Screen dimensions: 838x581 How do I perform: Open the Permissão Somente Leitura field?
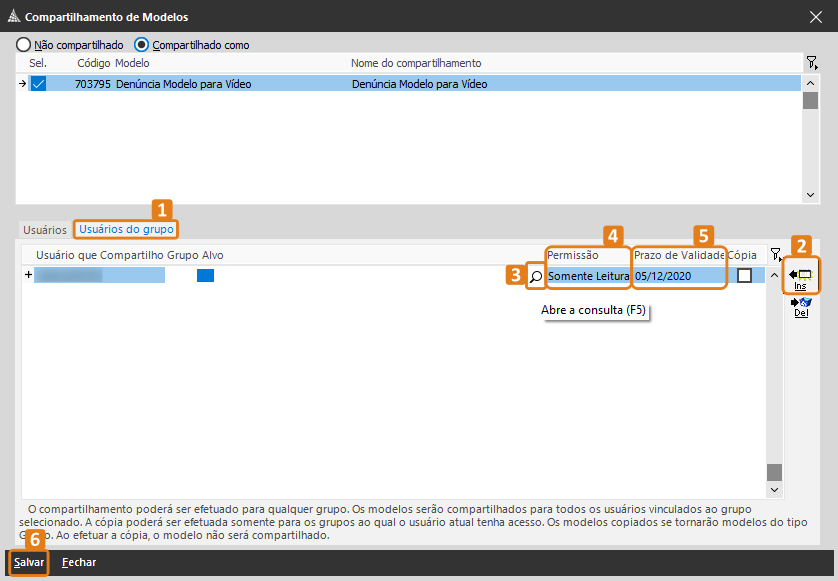[x=588, y=276]
